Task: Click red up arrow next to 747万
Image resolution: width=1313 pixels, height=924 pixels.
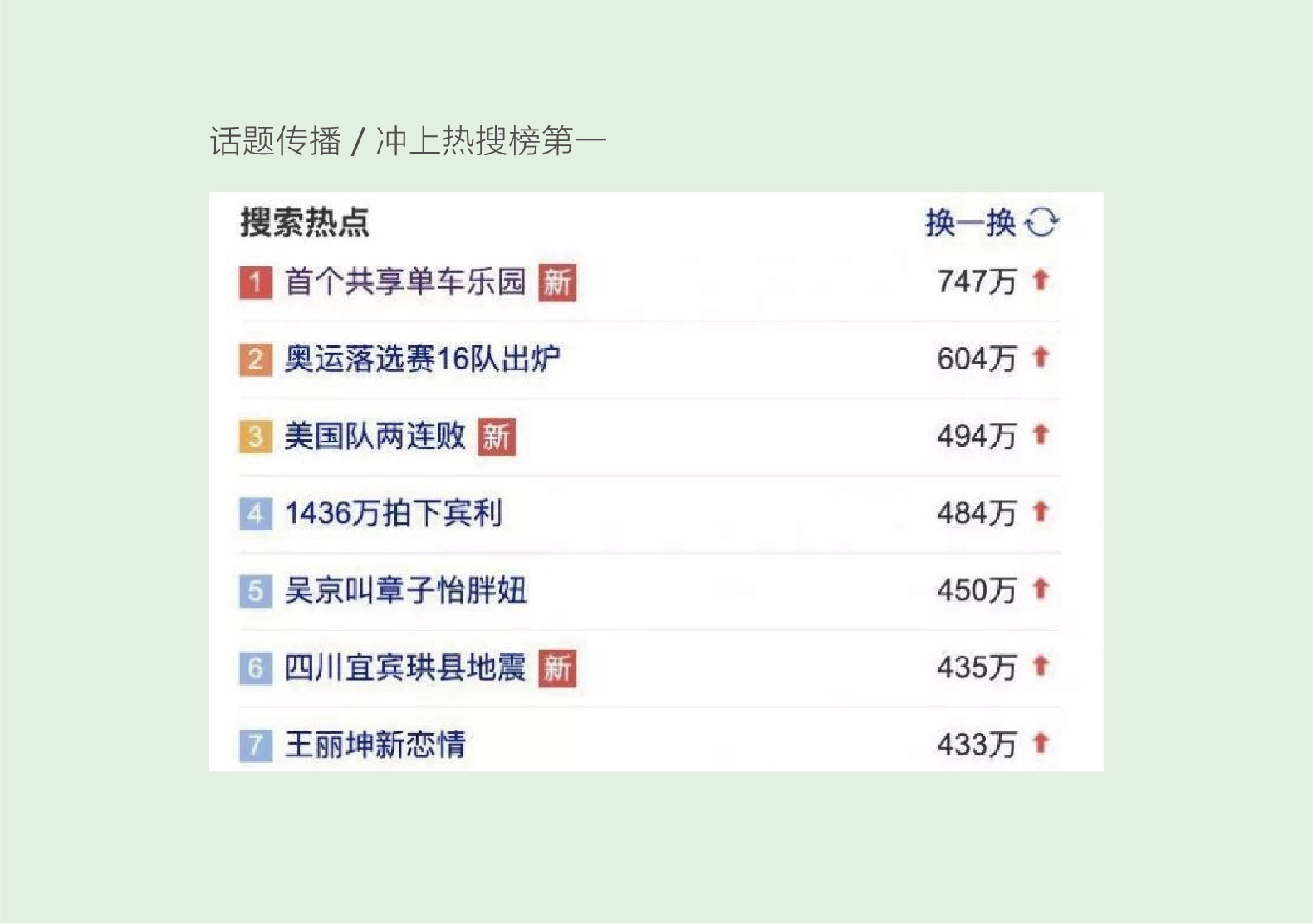Action: click(1041, 280)
